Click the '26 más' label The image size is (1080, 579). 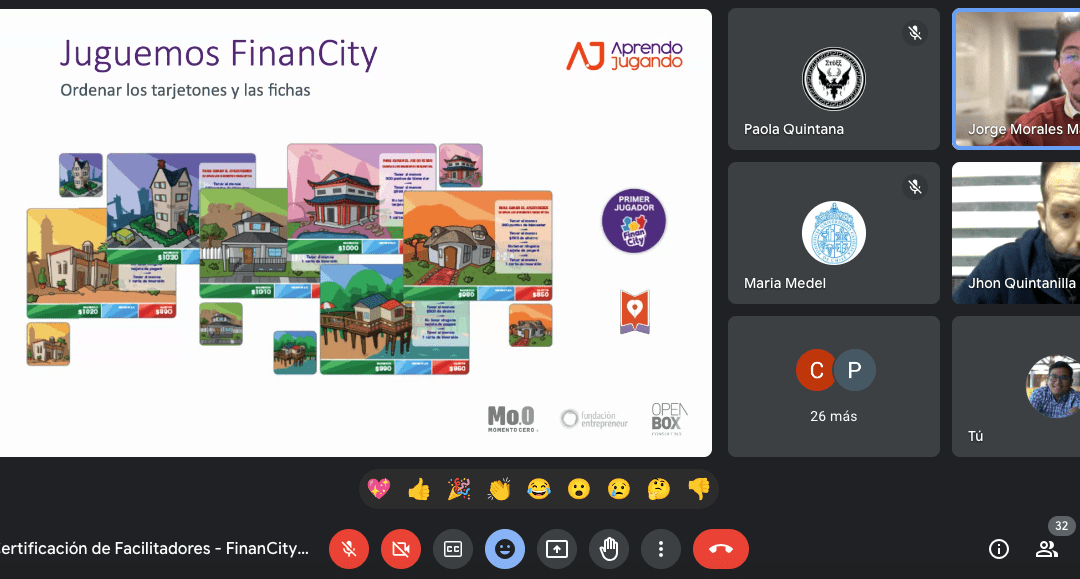[833, 417]
